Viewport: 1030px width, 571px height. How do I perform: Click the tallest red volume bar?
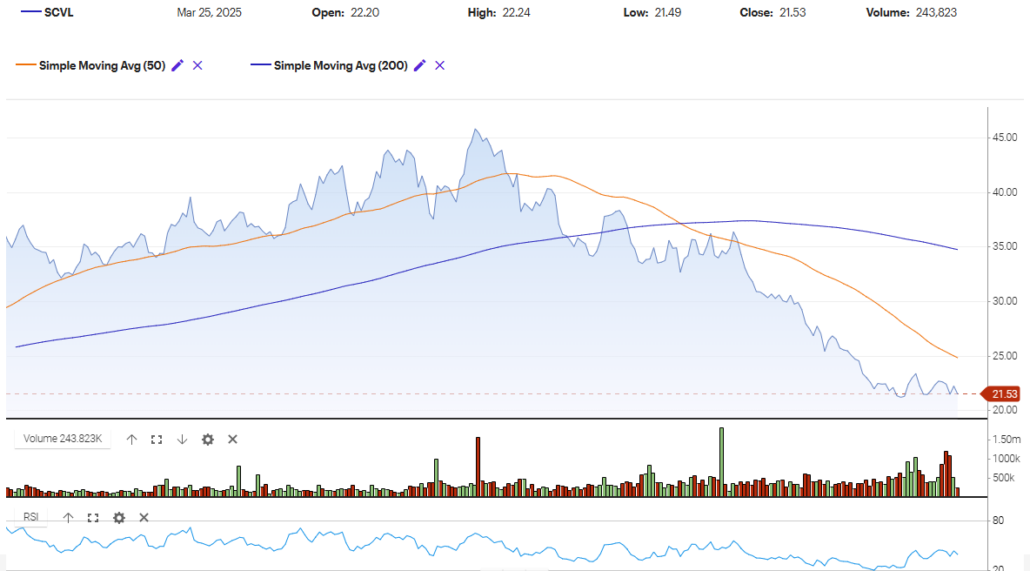[x=478, y=467]
